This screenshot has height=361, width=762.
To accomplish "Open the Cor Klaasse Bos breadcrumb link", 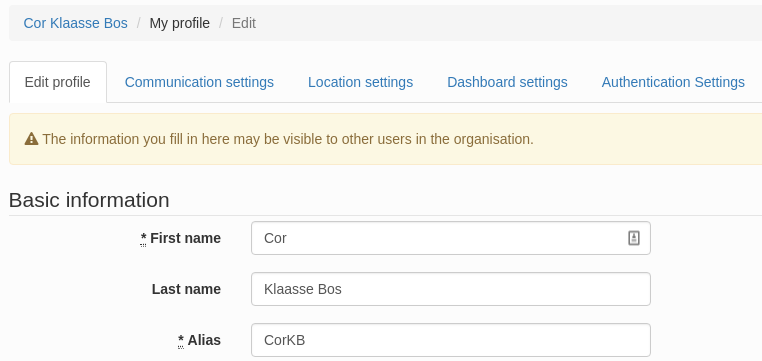I will 76,23.
